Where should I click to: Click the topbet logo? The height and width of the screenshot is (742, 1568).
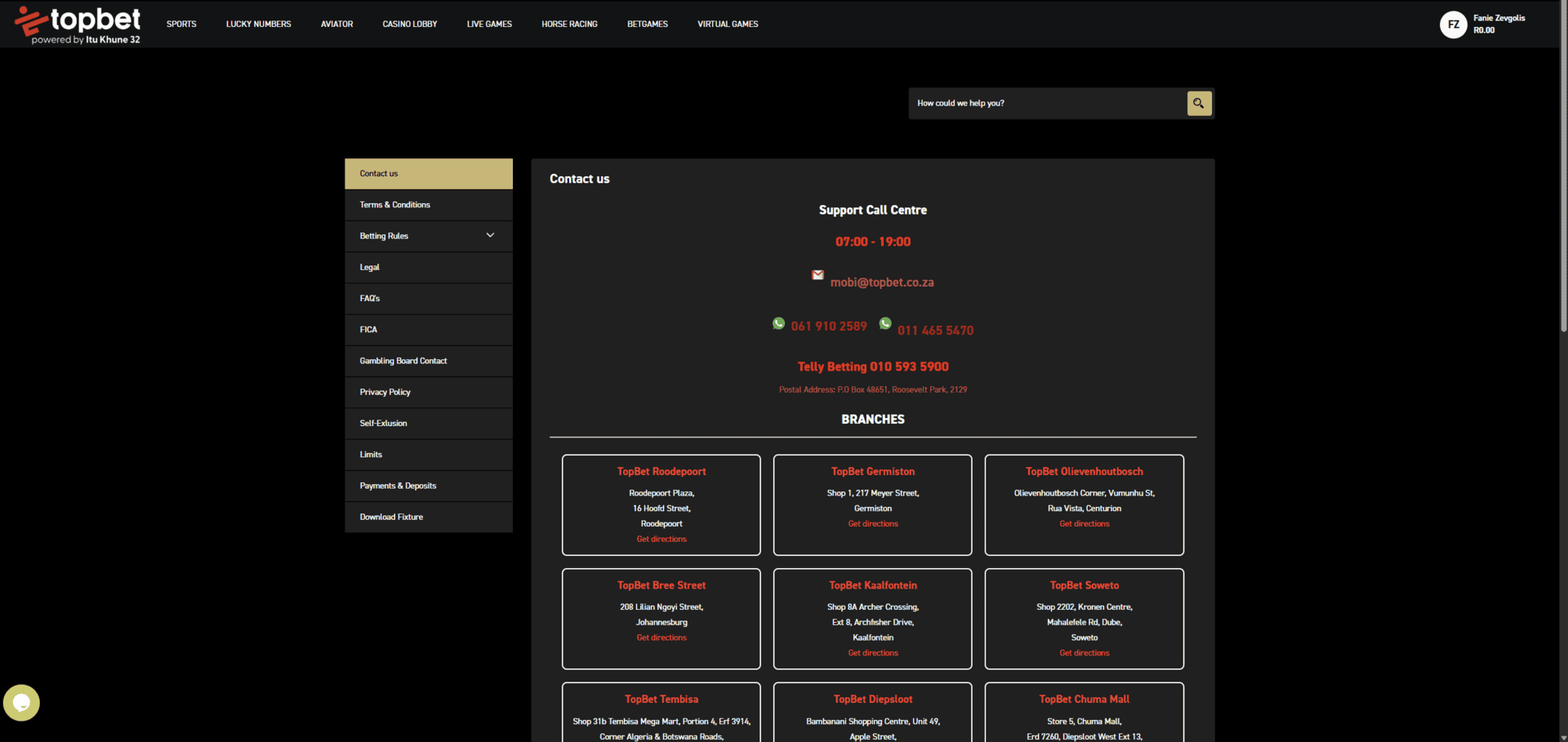pyautogui.click(x=78, y=24)
